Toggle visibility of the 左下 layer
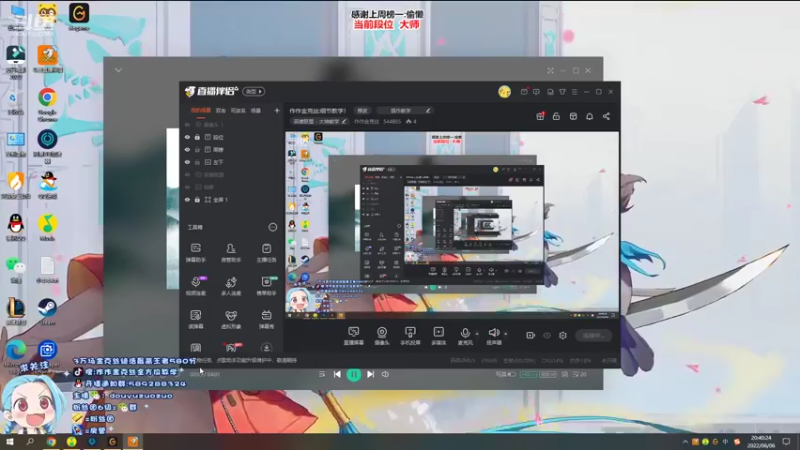Viewport: 800px width, 450px height. point(187,162)
